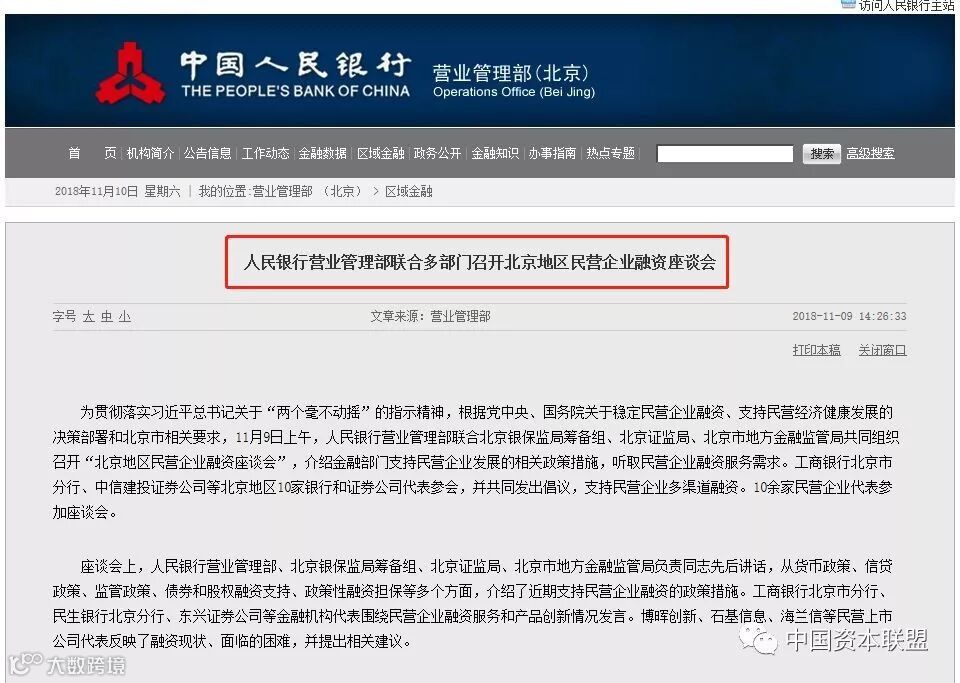Open the 高级搜索 advanced search link

pyautogui.click(x=870, y=153)
